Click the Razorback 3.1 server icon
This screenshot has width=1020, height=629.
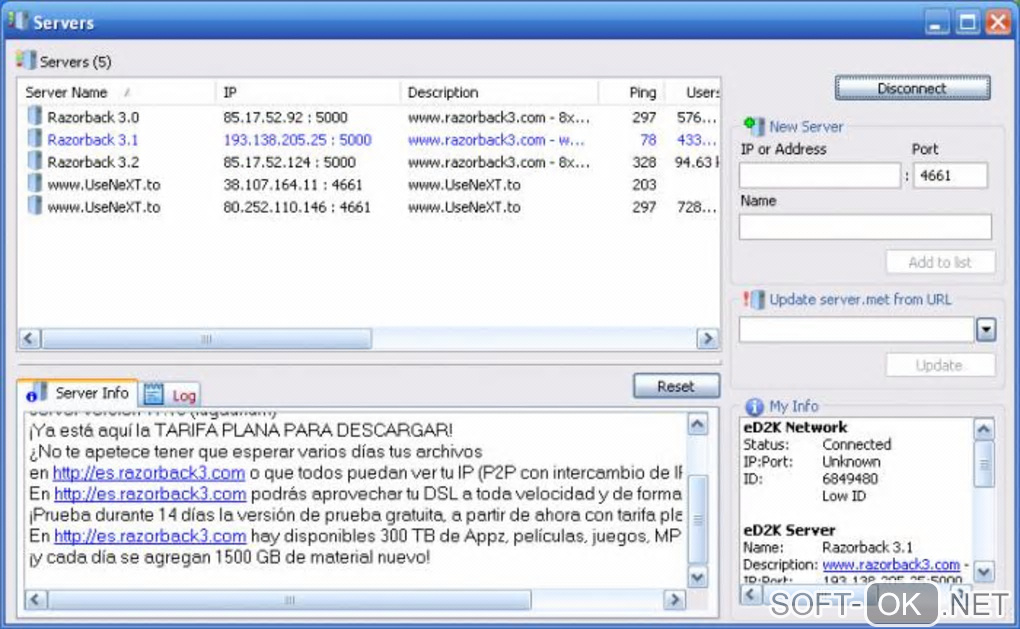click(34, 139)
